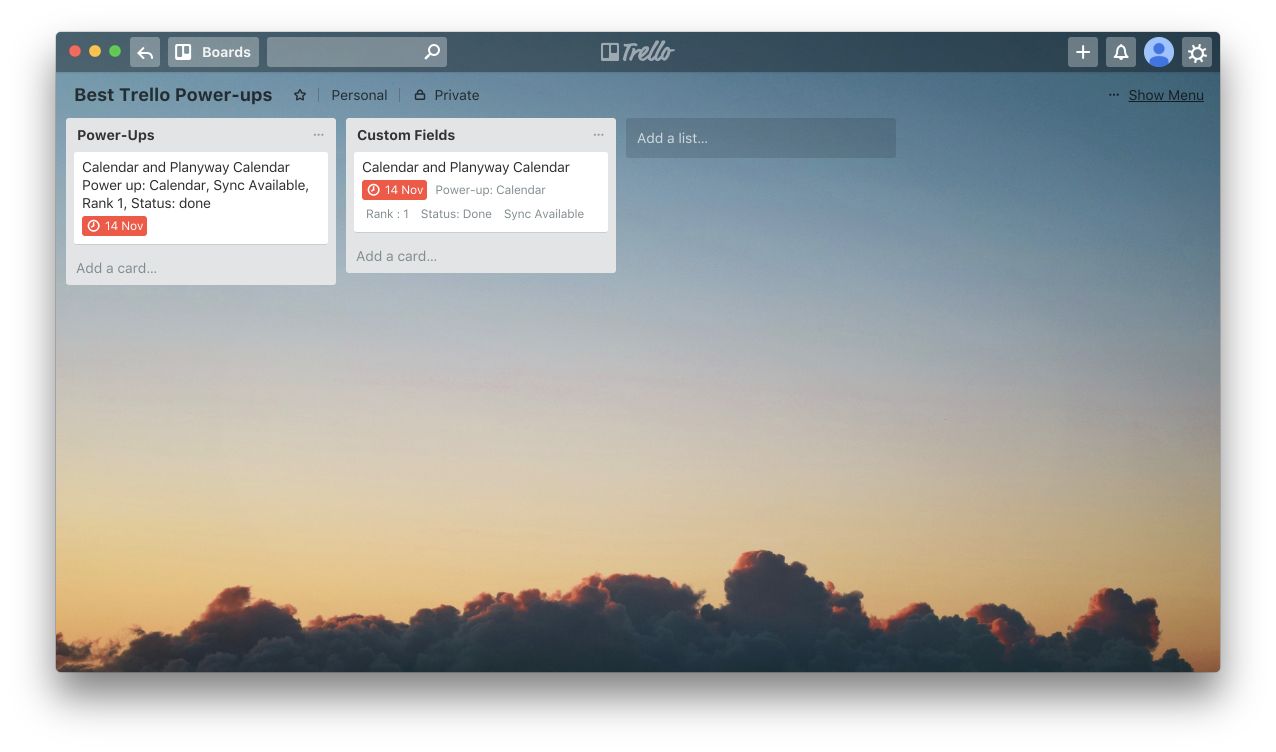1276x752 pixels.
Task: Open Power-Ups list options ellipsis
Action: coord(318,135)
